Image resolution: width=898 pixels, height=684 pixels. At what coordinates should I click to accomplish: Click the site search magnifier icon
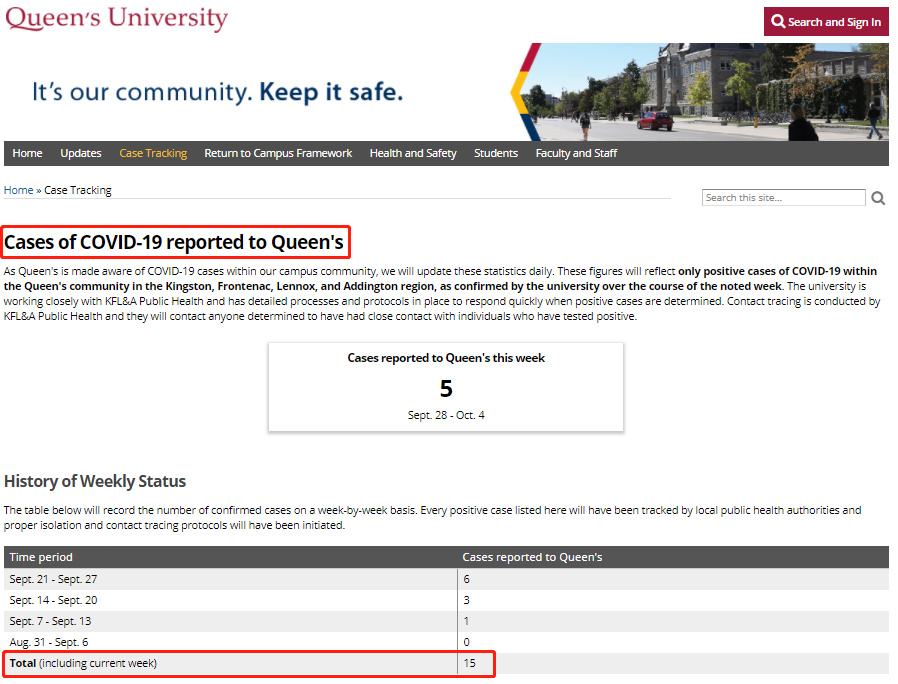pyautogui.click(x=878, y=198)
